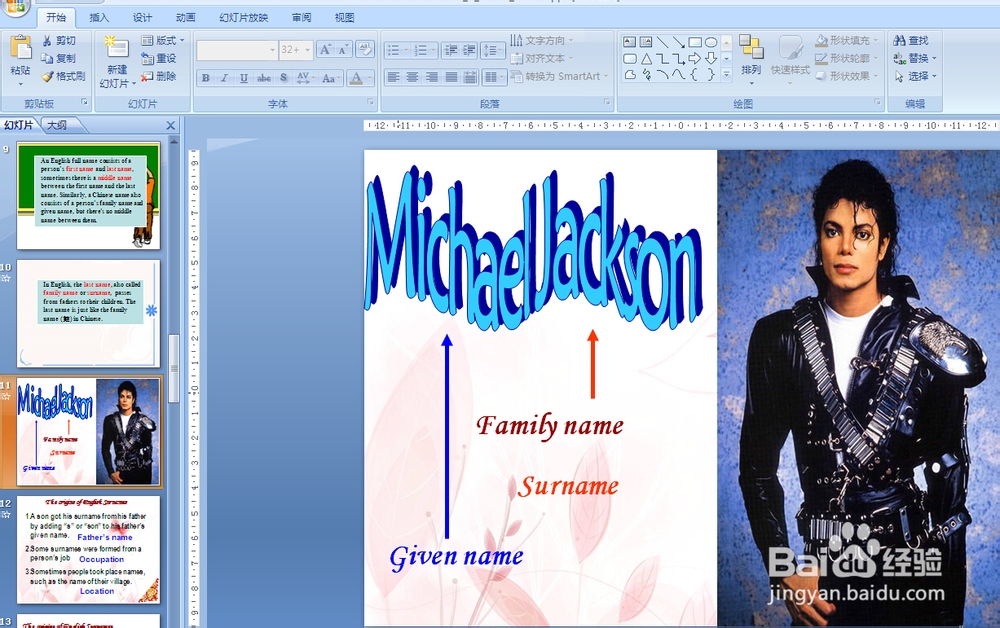Select the straight line shape
Viewport: 1000px width, 628px height.
(x=663, y=43)
